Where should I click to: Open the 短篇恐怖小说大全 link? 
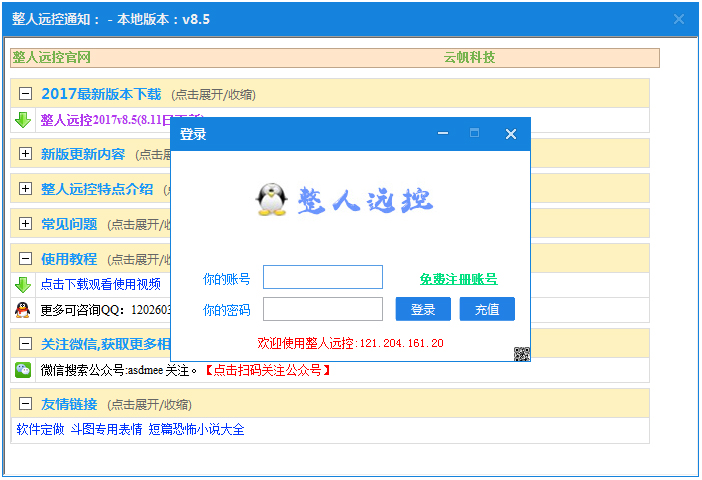pyautogui.click(x=197, y=429)
